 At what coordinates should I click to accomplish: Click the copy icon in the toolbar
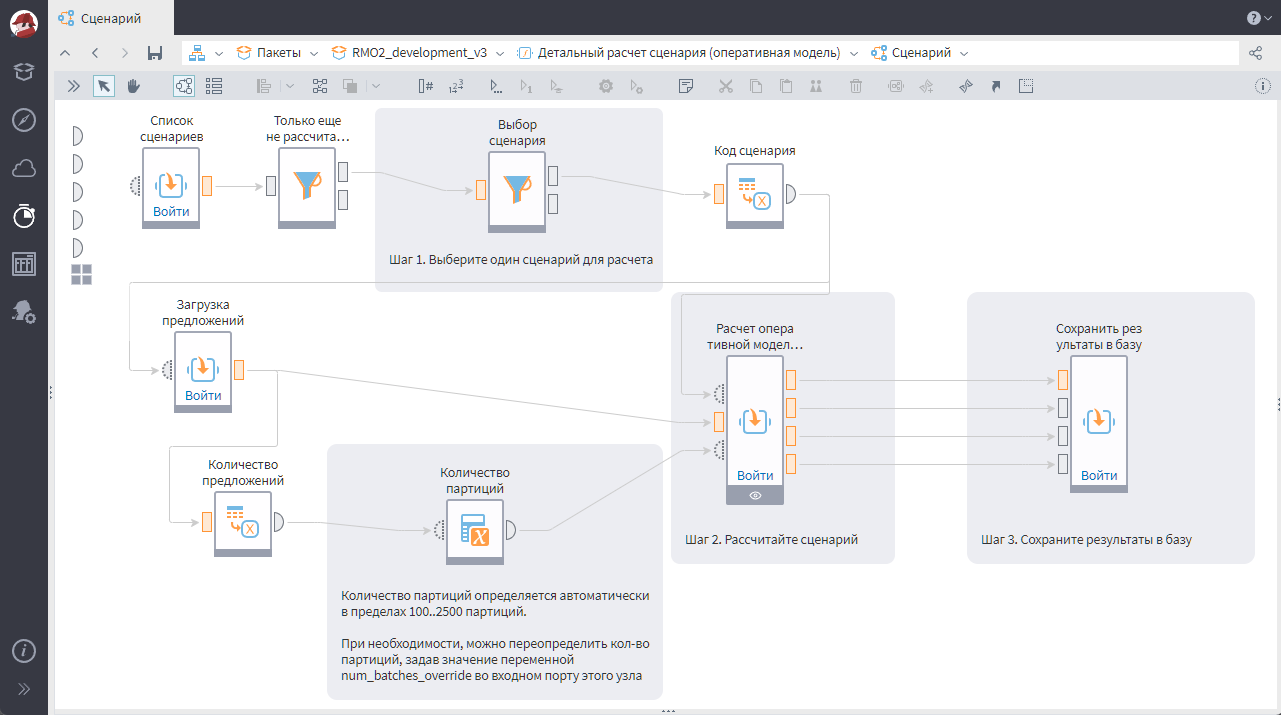pyautogui.click(x=756, y=86)
